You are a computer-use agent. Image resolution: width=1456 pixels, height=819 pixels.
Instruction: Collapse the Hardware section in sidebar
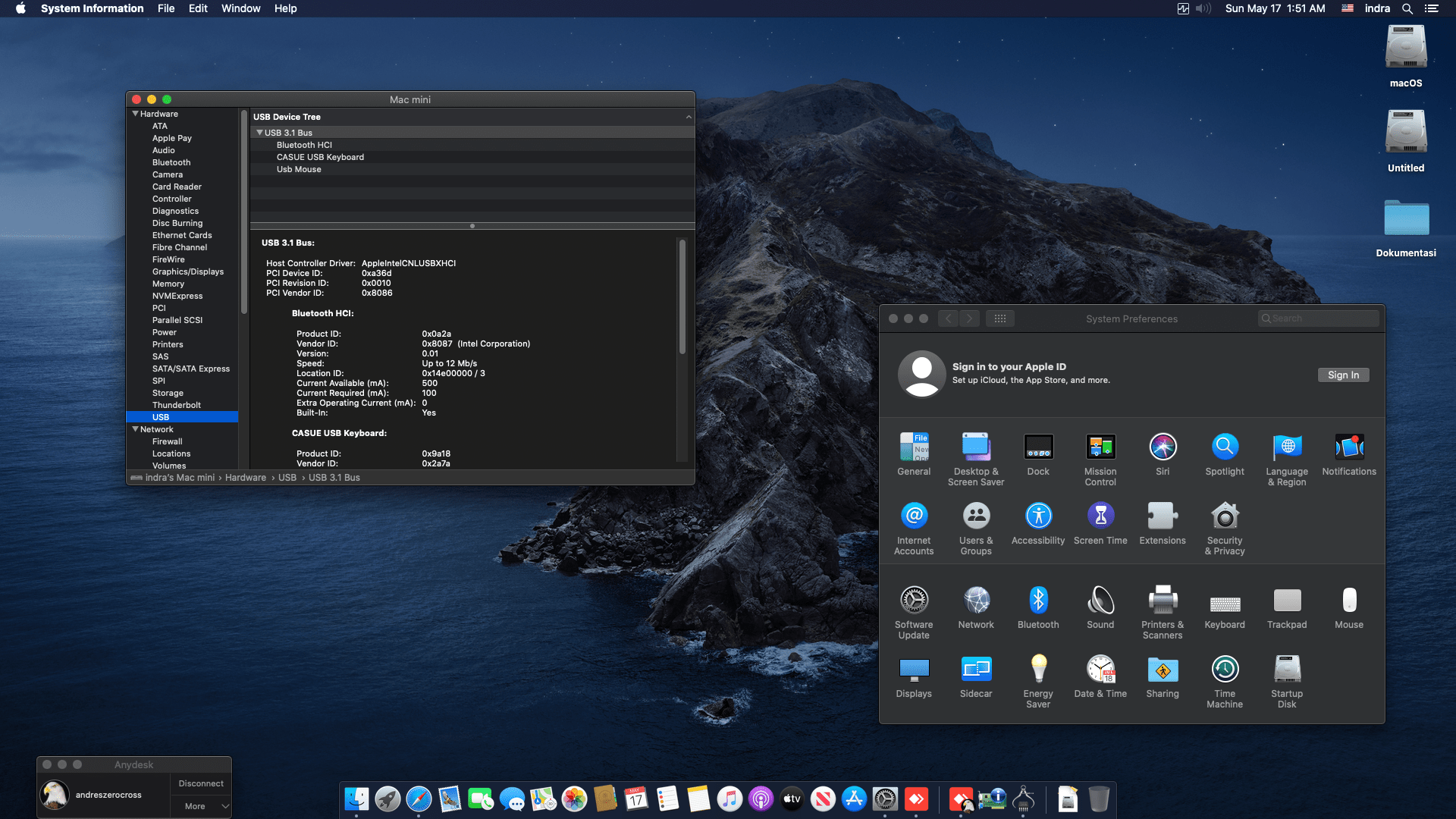pos(135,114)
